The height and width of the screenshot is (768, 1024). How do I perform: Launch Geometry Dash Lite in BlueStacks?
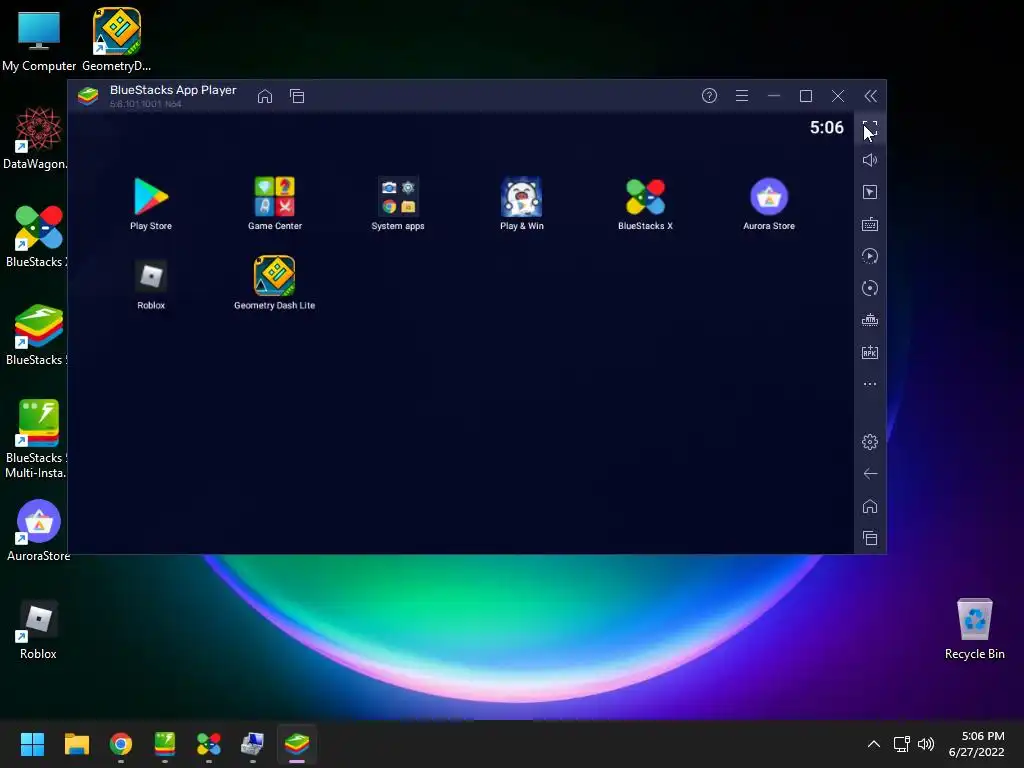[x=274, y=282]
